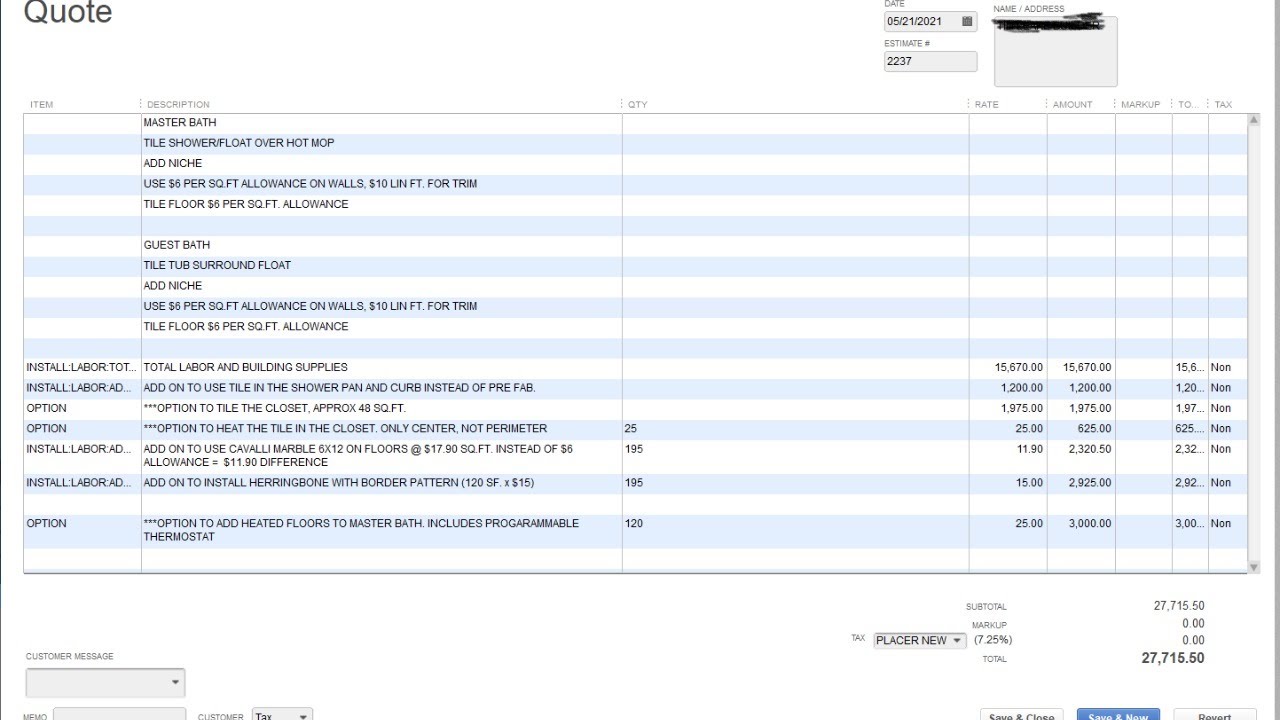Click the RATE column header
The width and height of the screenshot is (1280, 720).
click(x=986, y=104)
